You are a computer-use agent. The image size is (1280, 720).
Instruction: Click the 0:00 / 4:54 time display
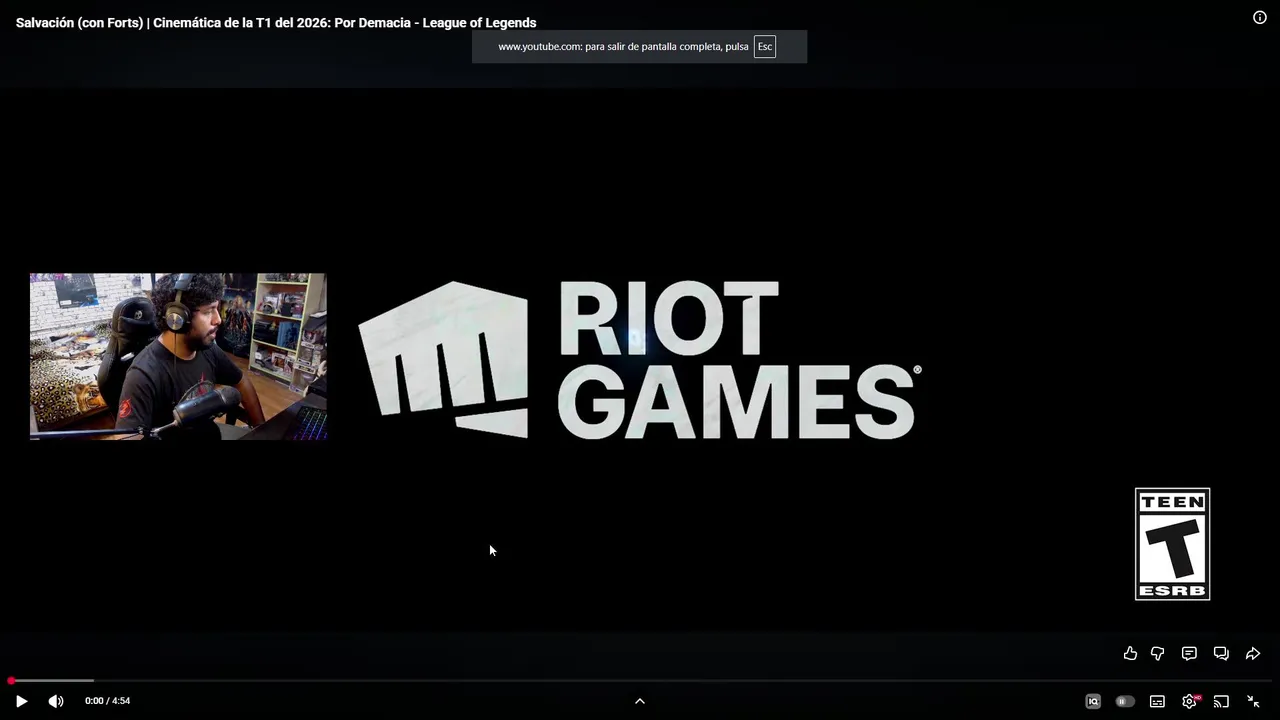[x=107, y=701]
